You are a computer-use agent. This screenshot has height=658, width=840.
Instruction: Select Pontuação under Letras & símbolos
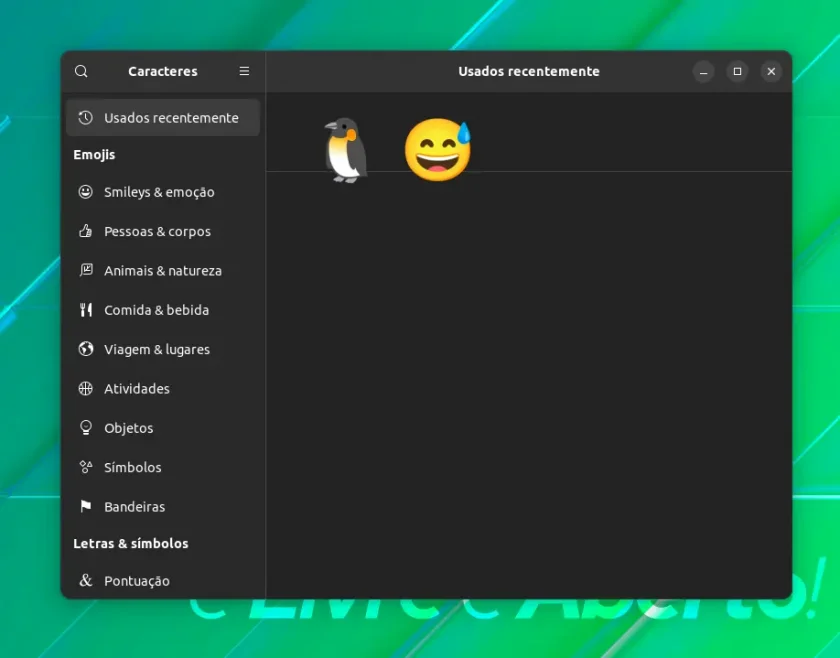click(163, 580)
